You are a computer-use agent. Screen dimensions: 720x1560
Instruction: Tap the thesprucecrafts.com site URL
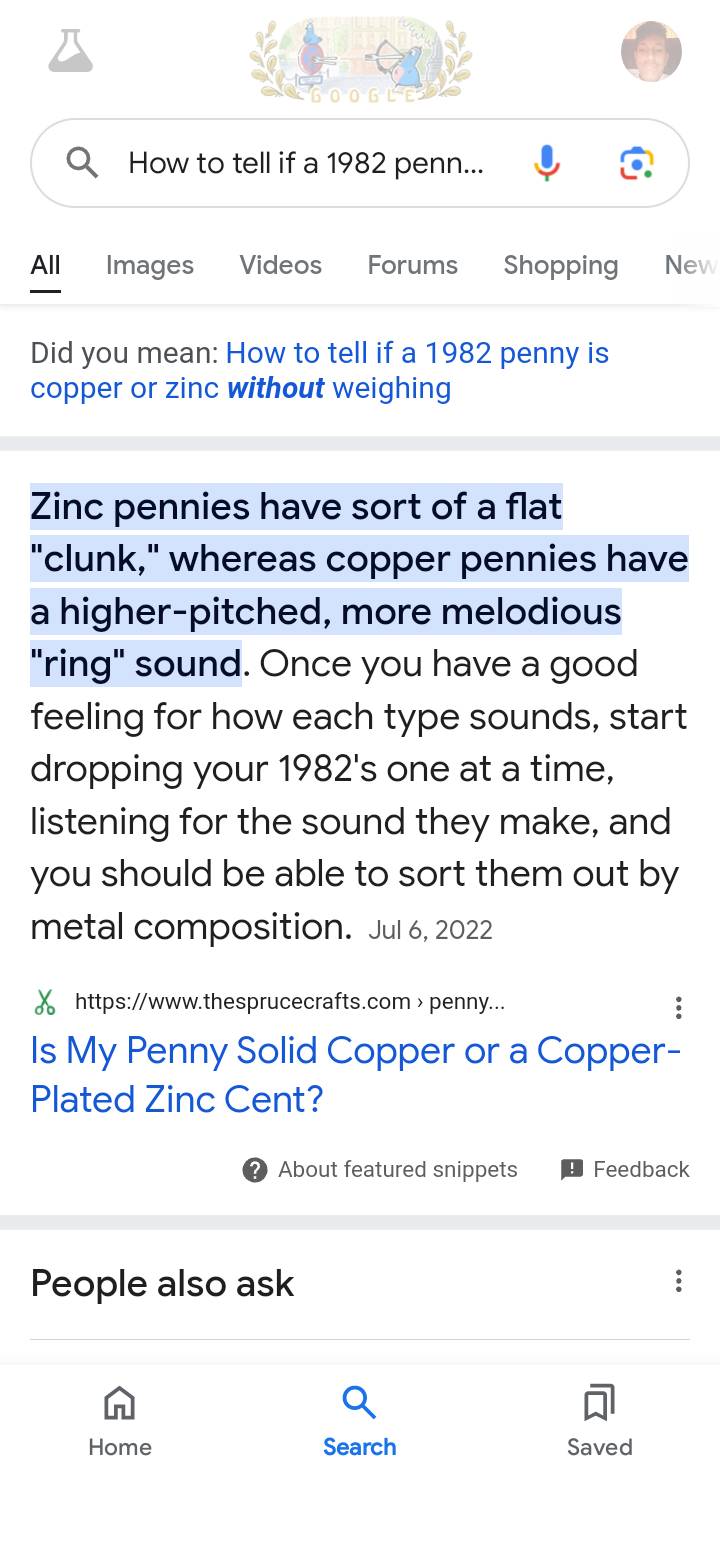coord(289,1002)
